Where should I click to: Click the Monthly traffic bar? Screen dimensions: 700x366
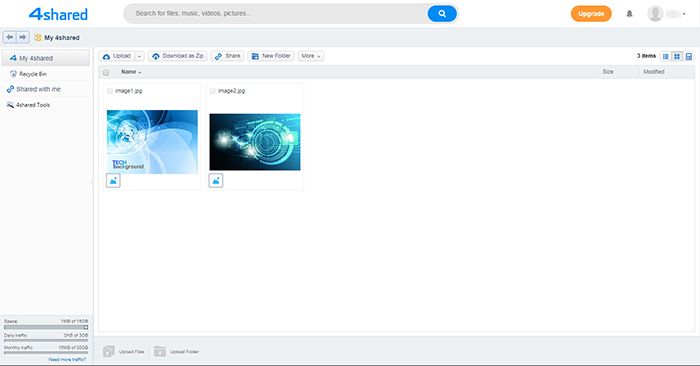coord(46,353)
